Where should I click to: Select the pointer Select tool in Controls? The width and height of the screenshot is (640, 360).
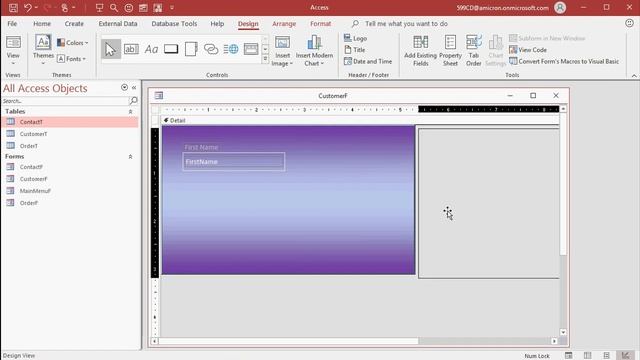point(111,49)
